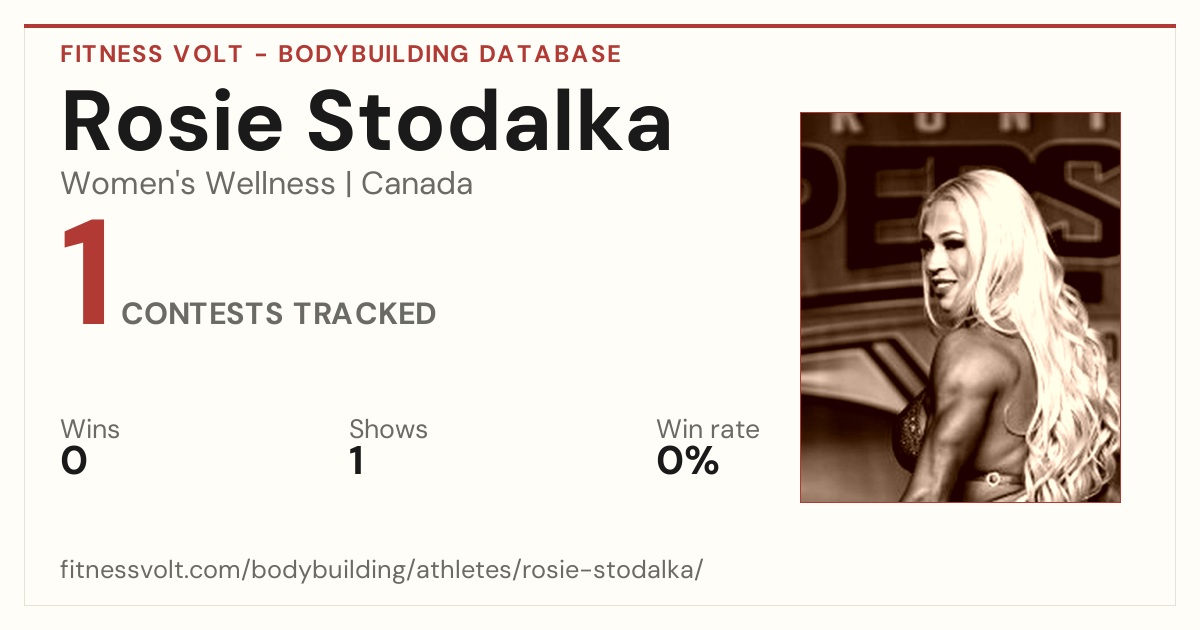Select the 0% win rate value
1200x630 pixels.
688,461
